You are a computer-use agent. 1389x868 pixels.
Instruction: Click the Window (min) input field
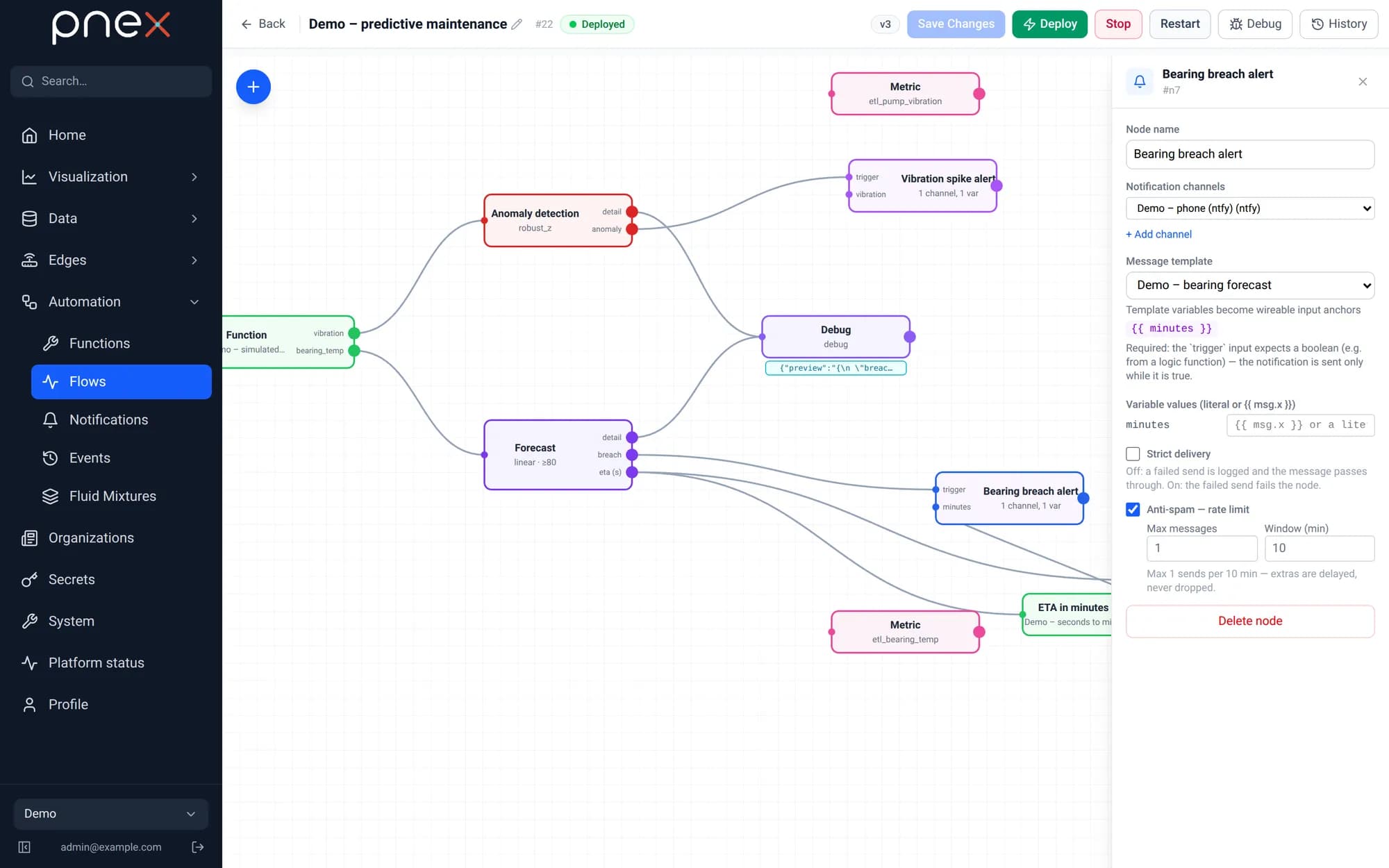tap(1319, 549)
